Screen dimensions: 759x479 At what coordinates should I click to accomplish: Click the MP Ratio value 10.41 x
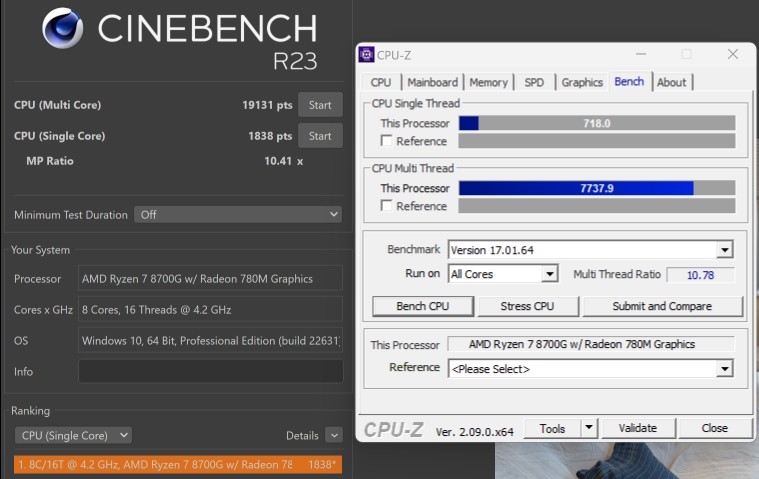[x=283, y=161]
